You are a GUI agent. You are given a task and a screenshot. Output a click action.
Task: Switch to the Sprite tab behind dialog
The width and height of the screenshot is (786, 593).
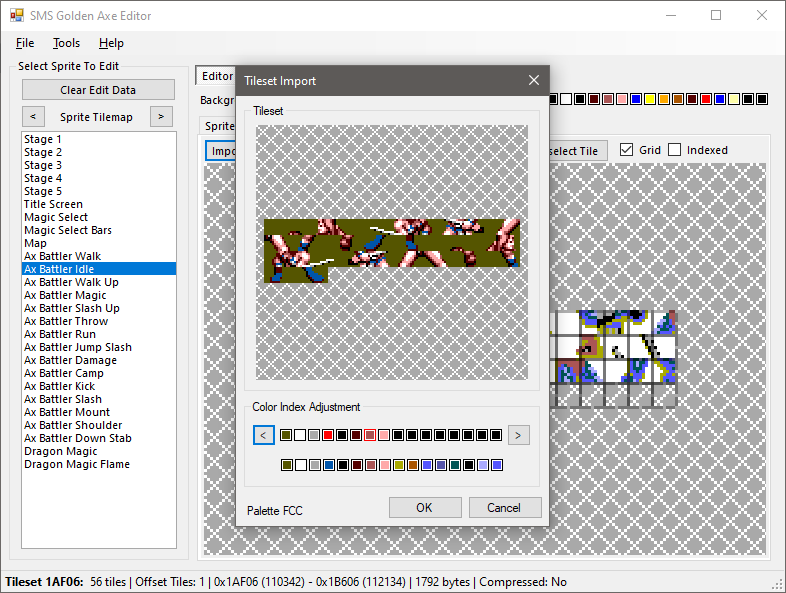click(x=219, y=126)
